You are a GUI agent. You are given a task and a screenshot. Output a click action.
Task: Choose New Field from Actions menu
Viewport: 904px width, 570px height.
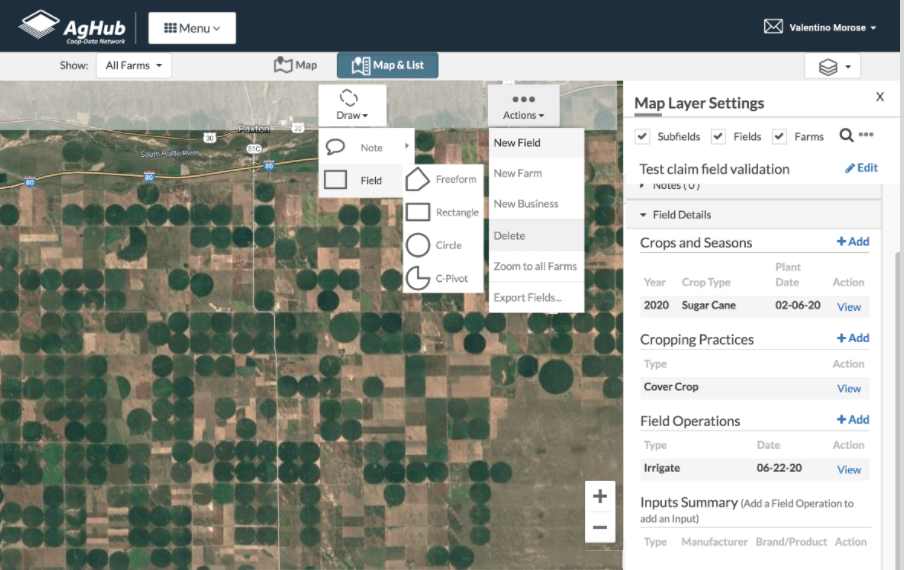pos(517,143)
